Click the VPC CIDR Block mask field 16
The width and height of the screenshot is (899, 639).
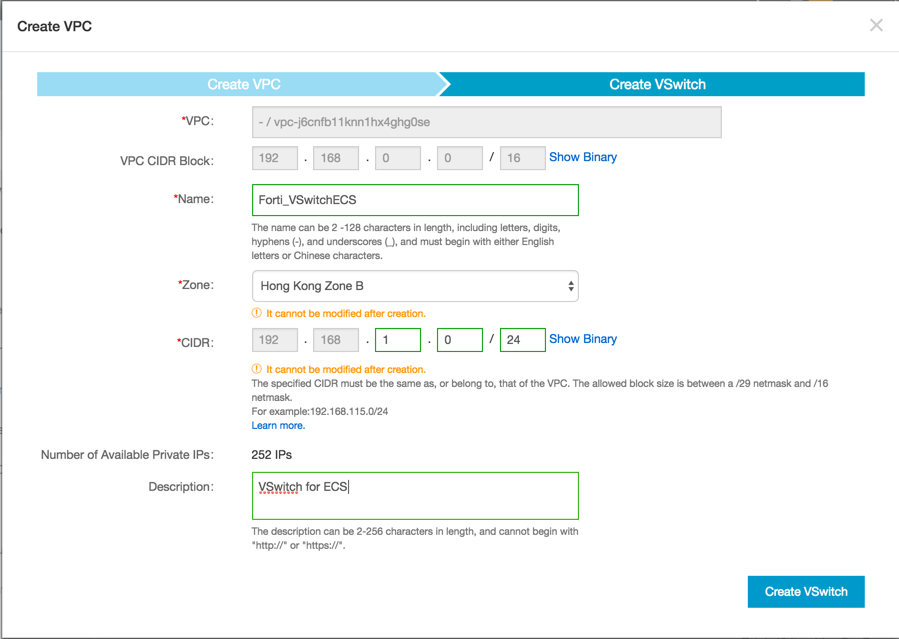(x=522, y=158)
